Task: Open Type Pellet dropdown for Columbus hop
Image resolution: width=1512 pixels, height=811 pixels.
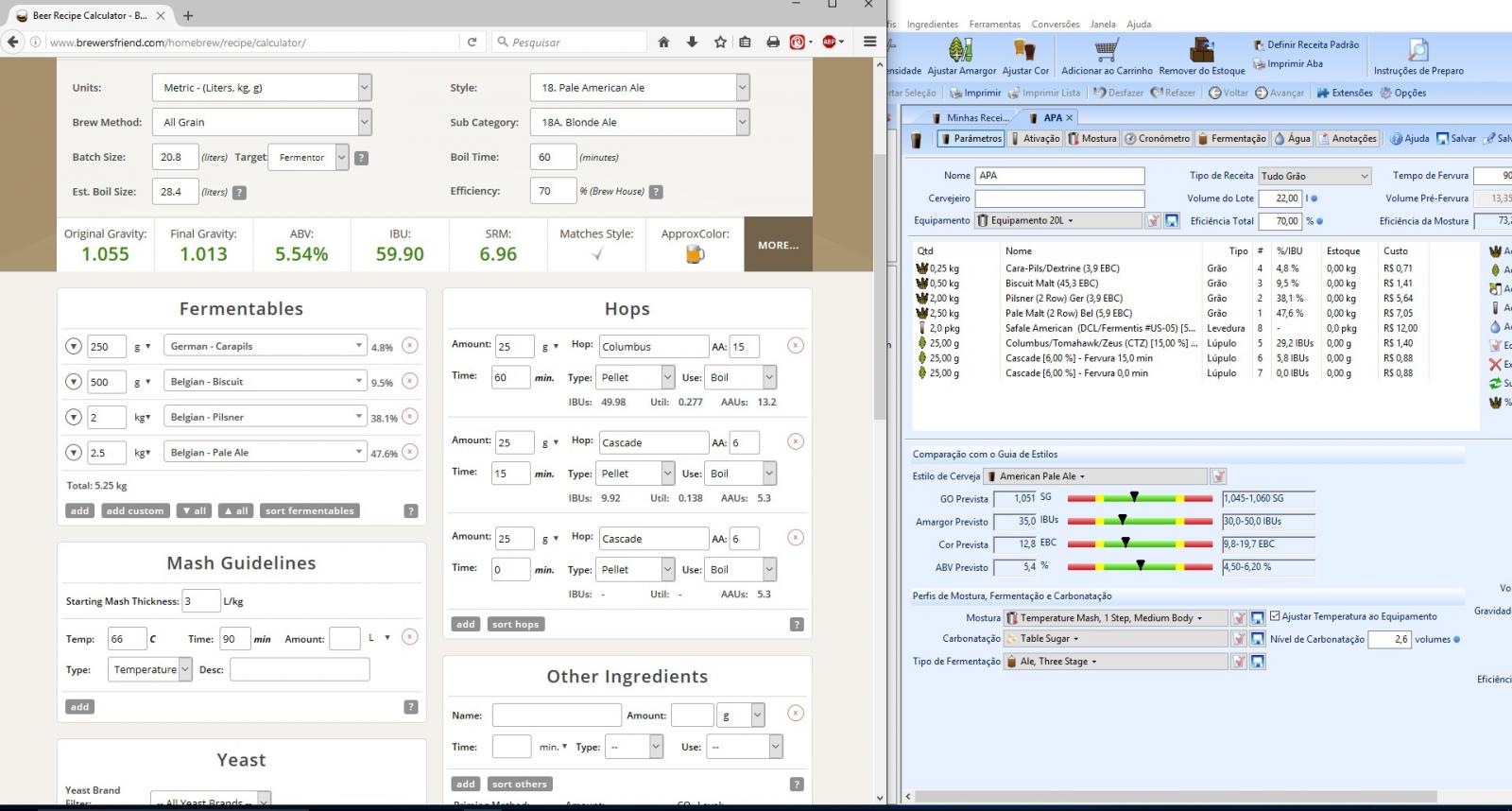Action: tap(633, 377)
